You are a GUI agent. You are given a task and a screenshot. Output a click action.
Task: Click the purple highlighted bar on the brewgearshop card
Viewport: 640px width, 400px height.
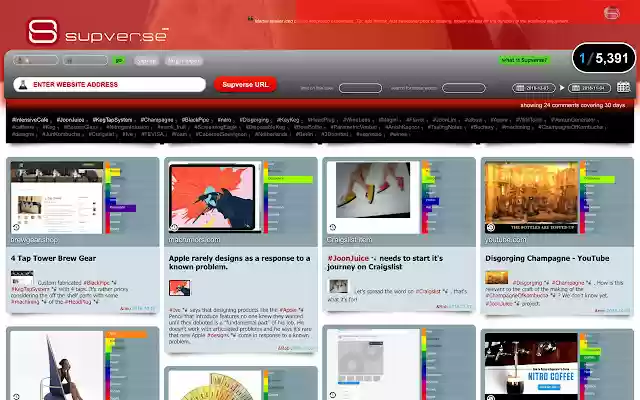point(122,208)
